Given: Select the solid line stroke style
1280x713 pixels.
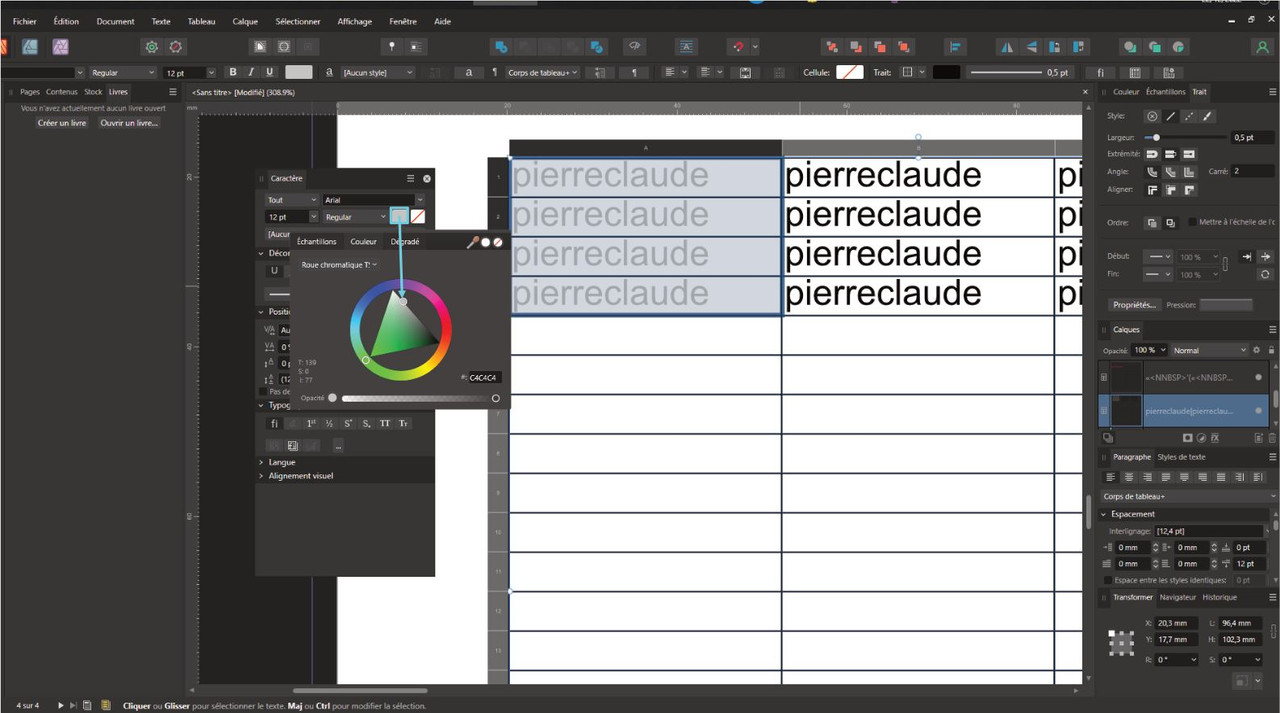Looking at the screenshot, I should [x=1170, y=116].
